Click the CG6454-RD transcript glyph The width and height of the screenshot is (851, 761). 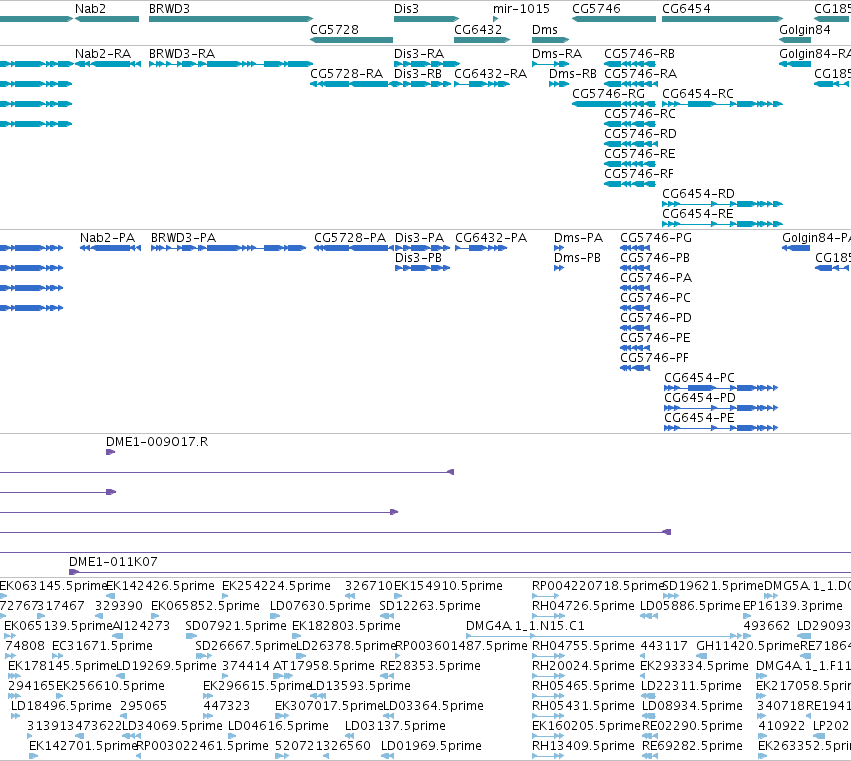pyautogui.click(x=722, y=204)
